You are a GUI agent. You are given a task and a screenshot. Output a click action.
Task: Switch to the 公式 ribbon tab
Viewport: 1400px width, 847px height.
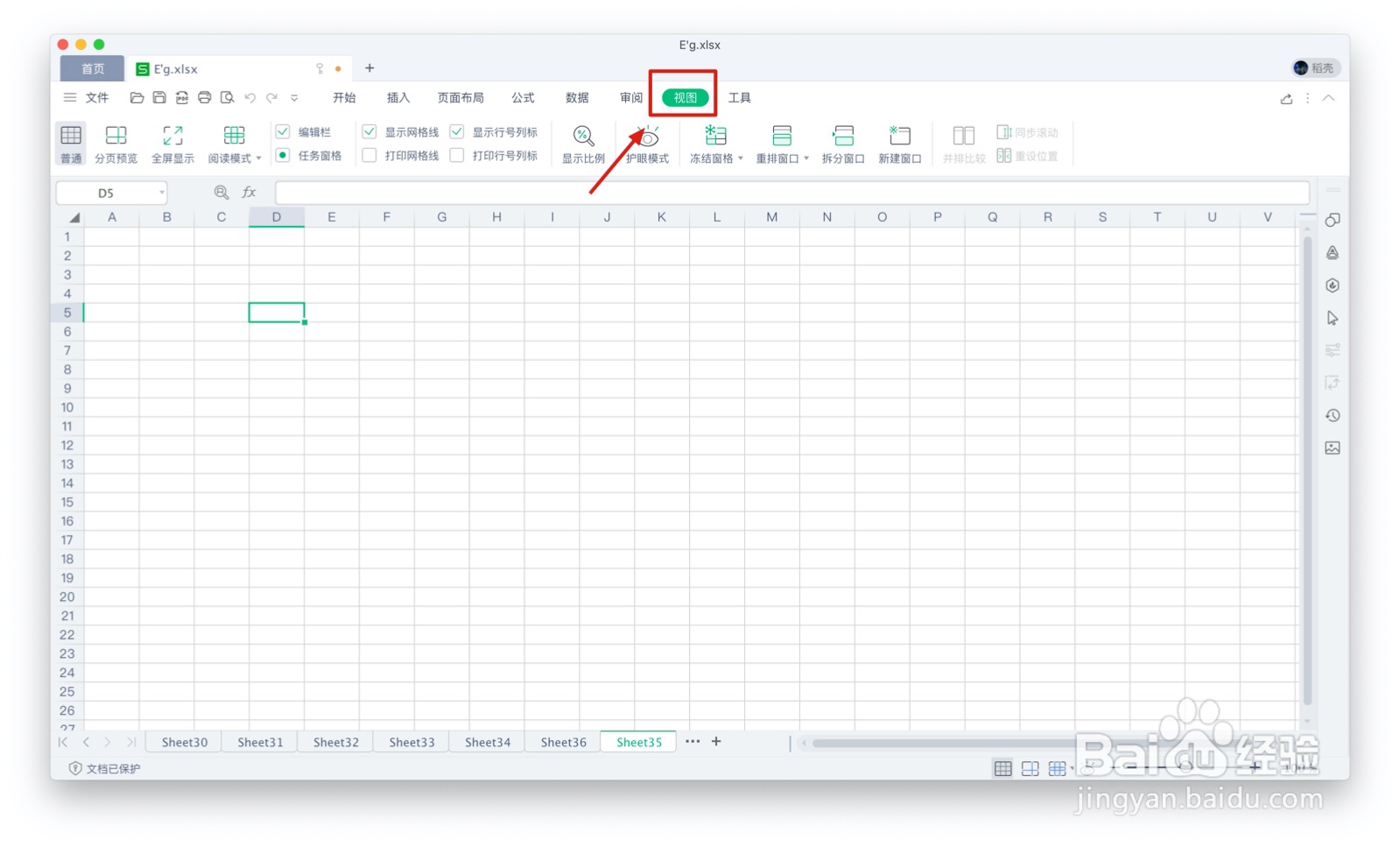point(524,98)
